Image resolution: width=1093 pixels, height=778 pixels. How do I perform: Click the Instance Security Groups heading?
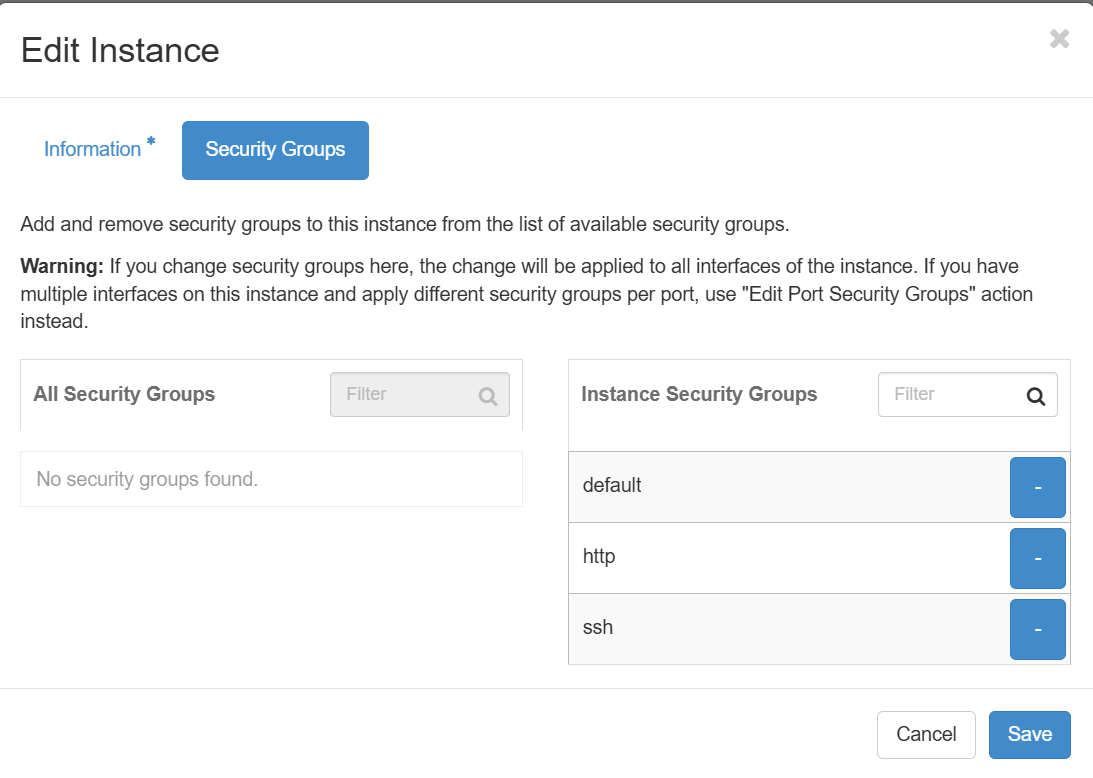[699, 394]
